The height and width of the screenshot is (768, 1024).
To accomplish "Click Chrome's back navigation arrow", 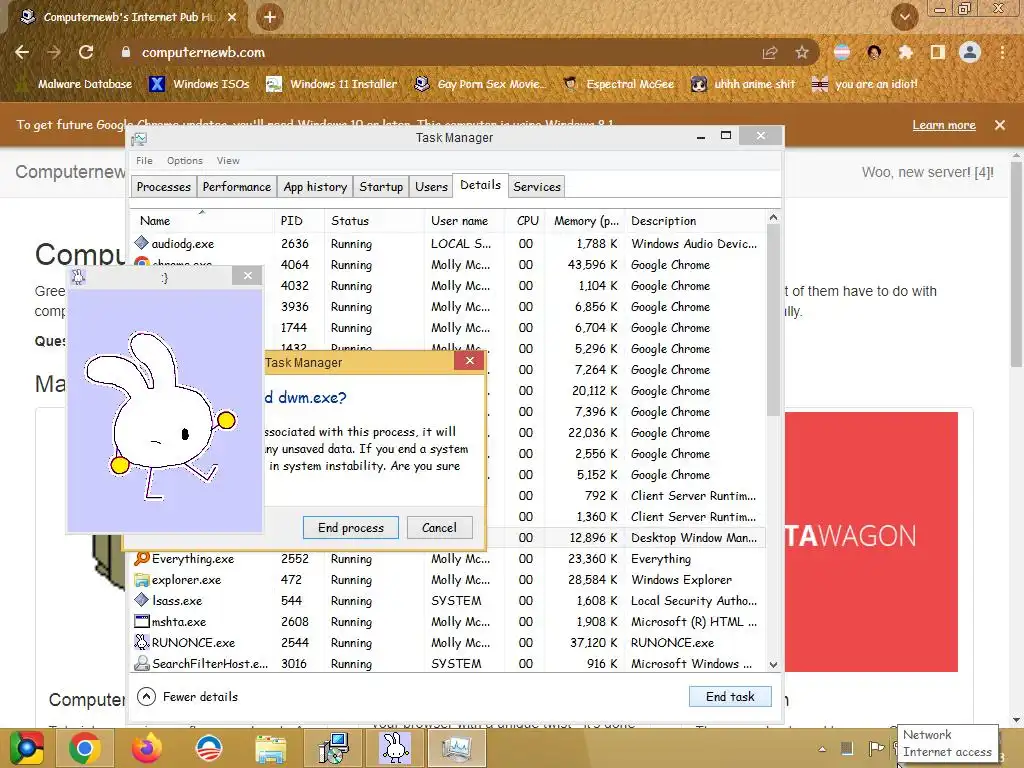I will point(22,52).
